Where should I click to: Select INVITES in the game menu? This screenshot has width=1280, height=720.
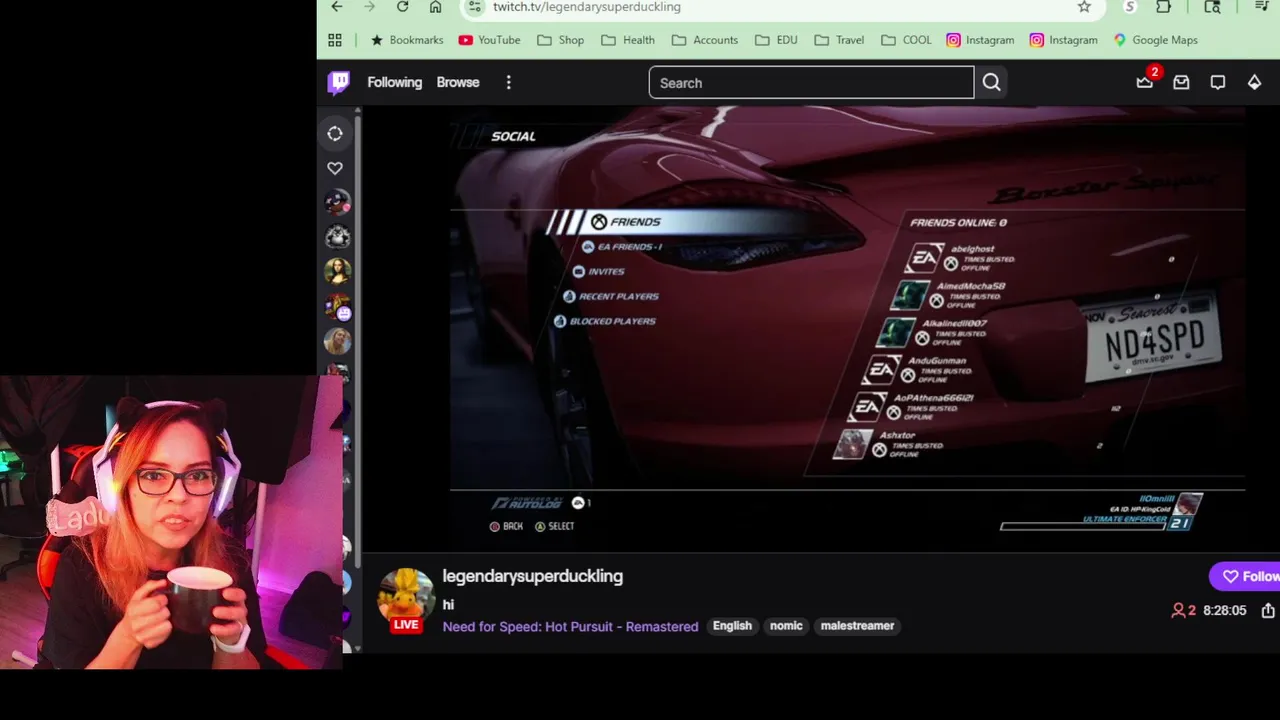tap(599, 271)
